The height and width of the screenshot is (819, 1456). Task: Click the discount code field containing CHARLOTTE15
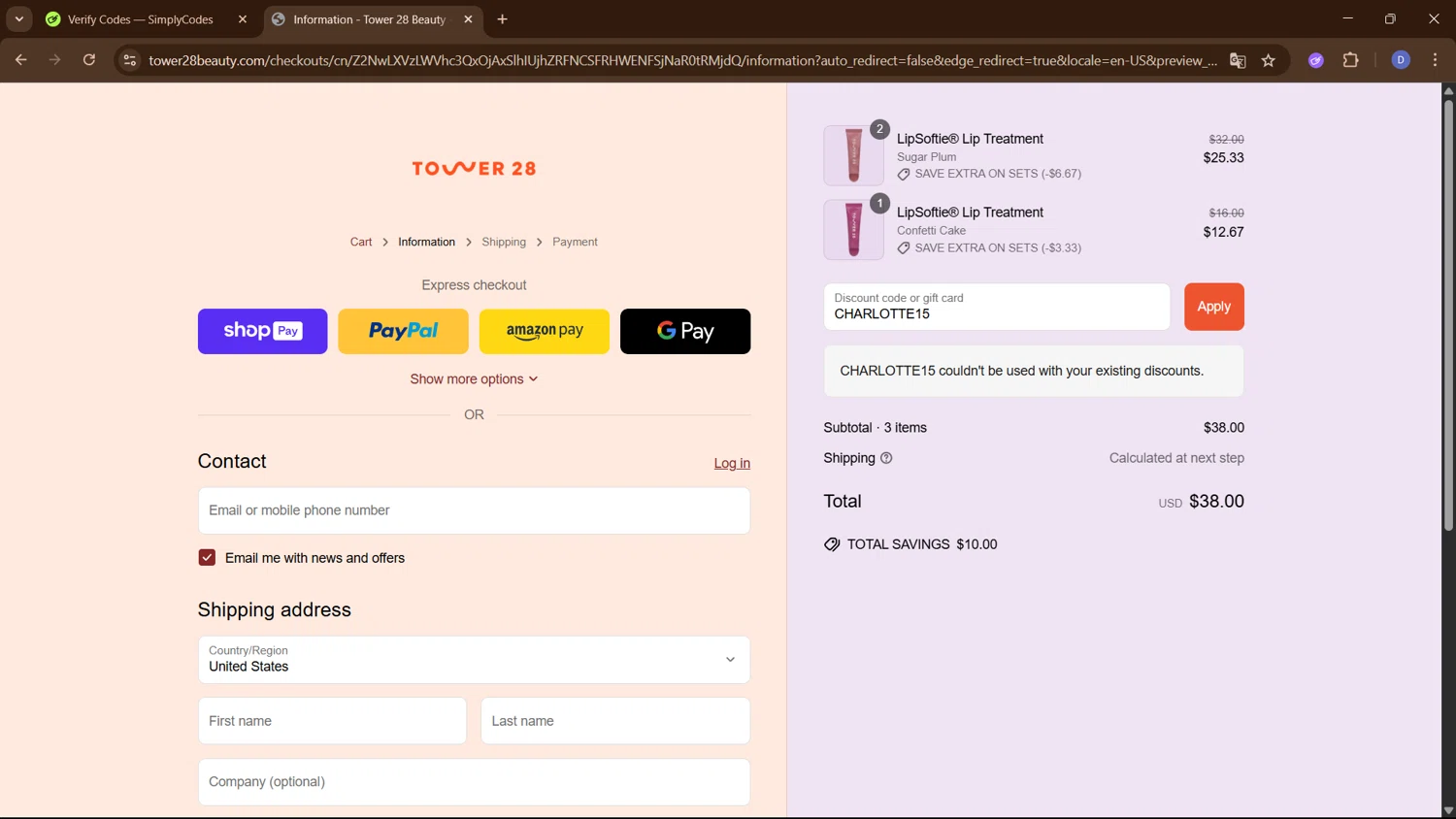click(997, 307)
